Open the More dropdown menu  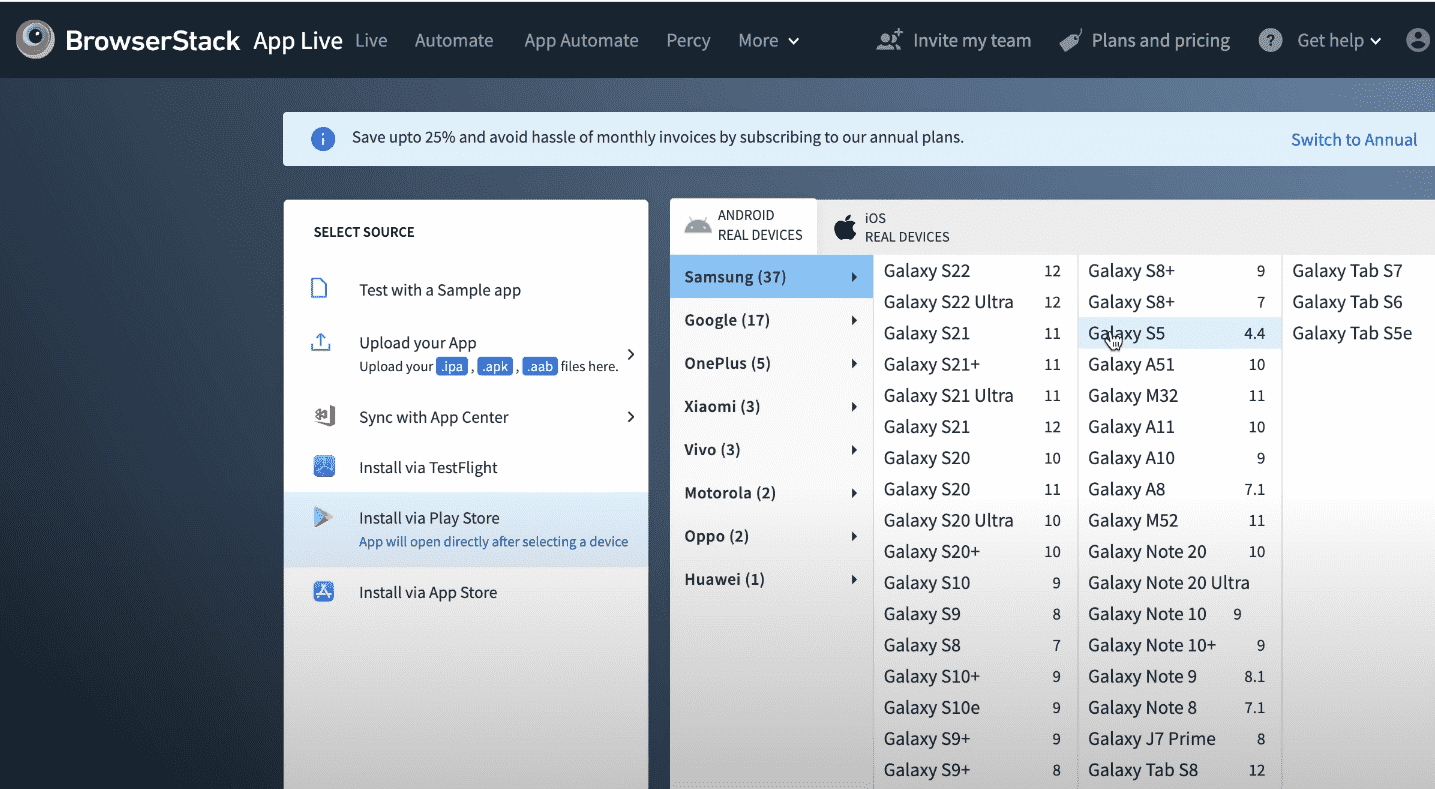(x=768, y=41)
